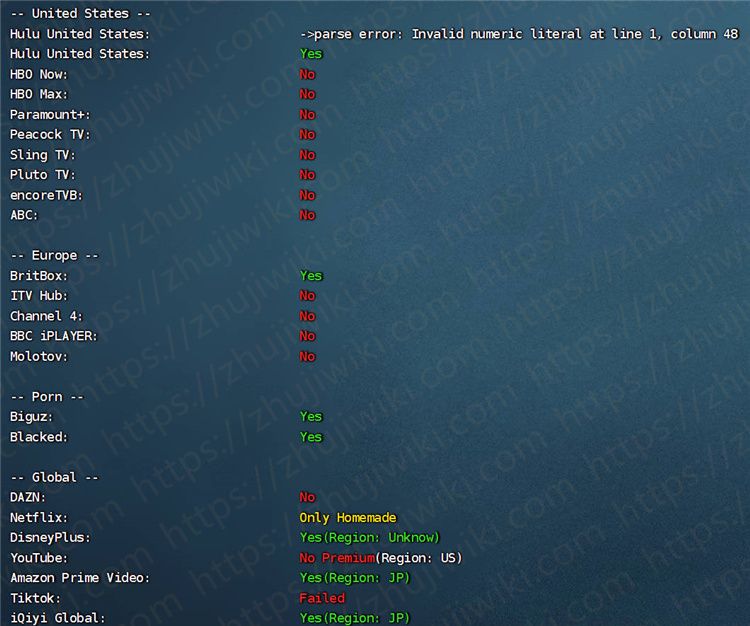Click the red No beside Pluto TV

pos(308,175)
